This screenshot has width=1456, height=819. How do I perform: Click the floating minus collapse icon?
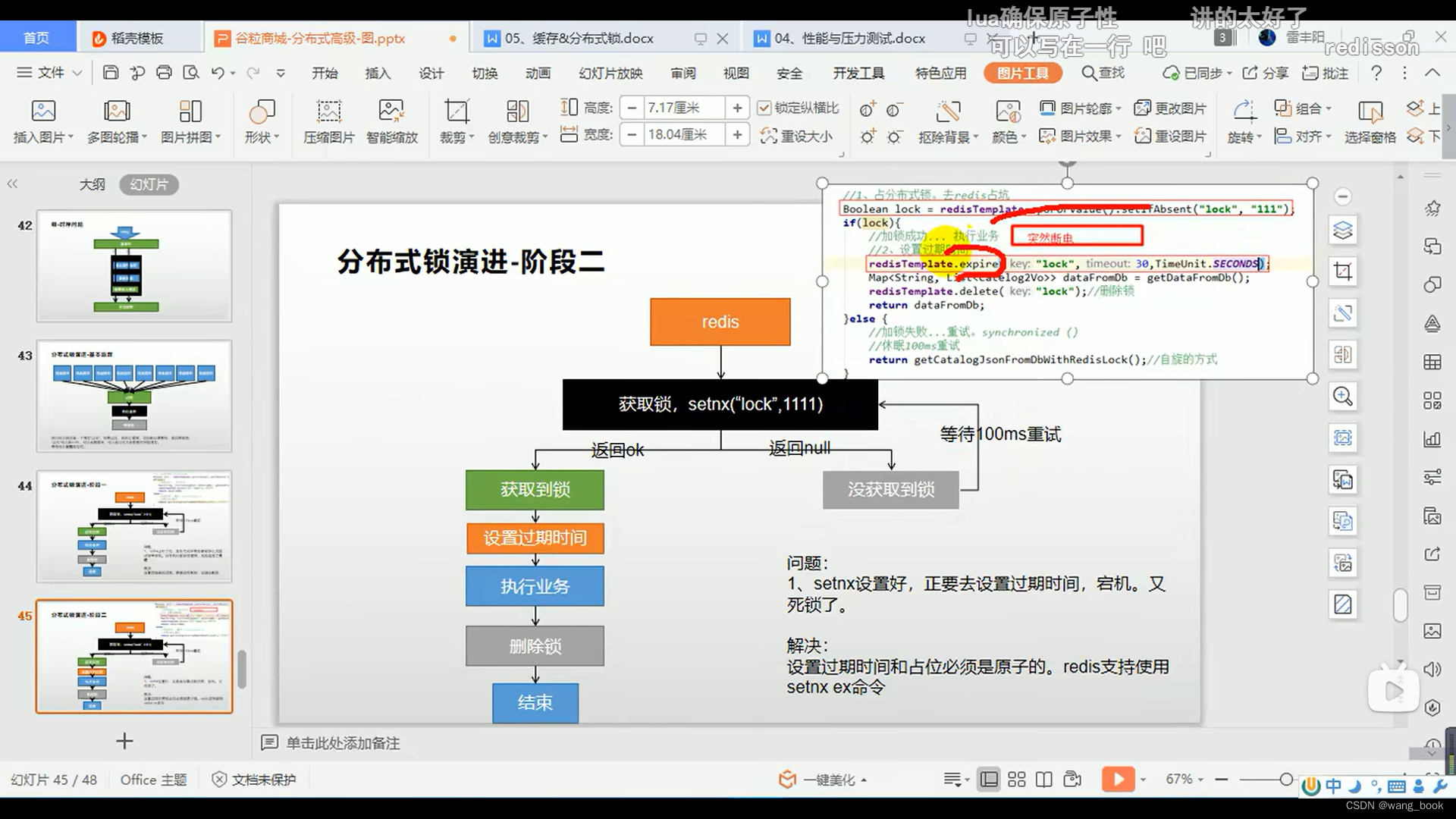pyautogui.click(x=1342, y=196)
